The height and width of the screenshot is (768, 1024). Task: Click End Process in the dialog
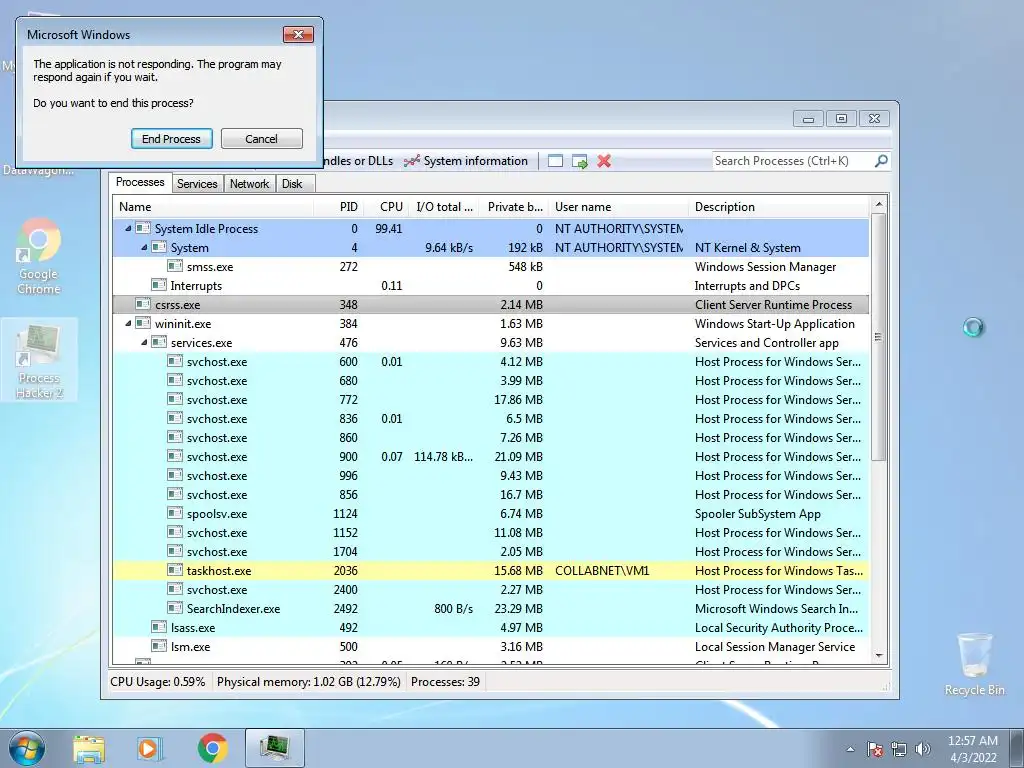[x=171, y=138]
